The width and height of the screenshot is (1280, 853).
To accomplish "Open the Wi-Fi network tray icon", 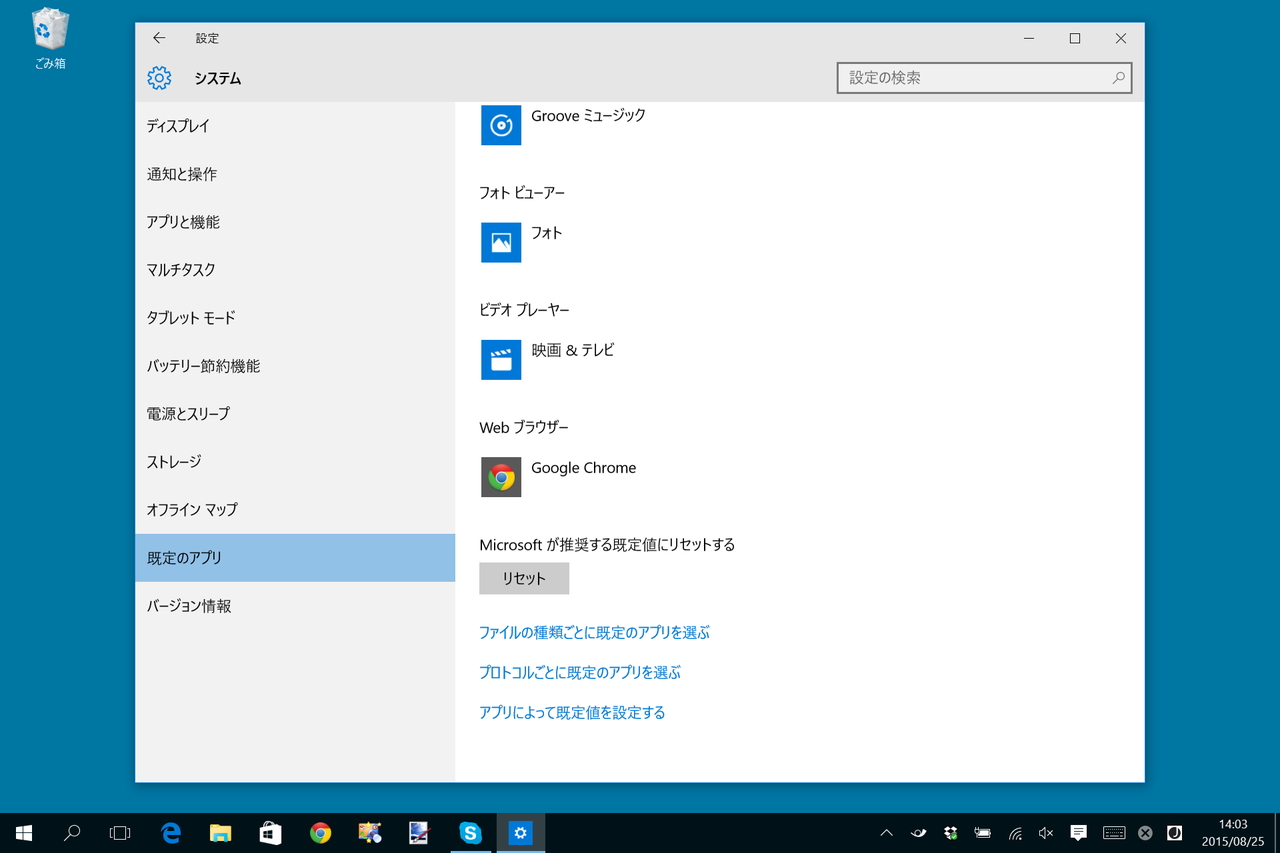I will click(1015, 833).
